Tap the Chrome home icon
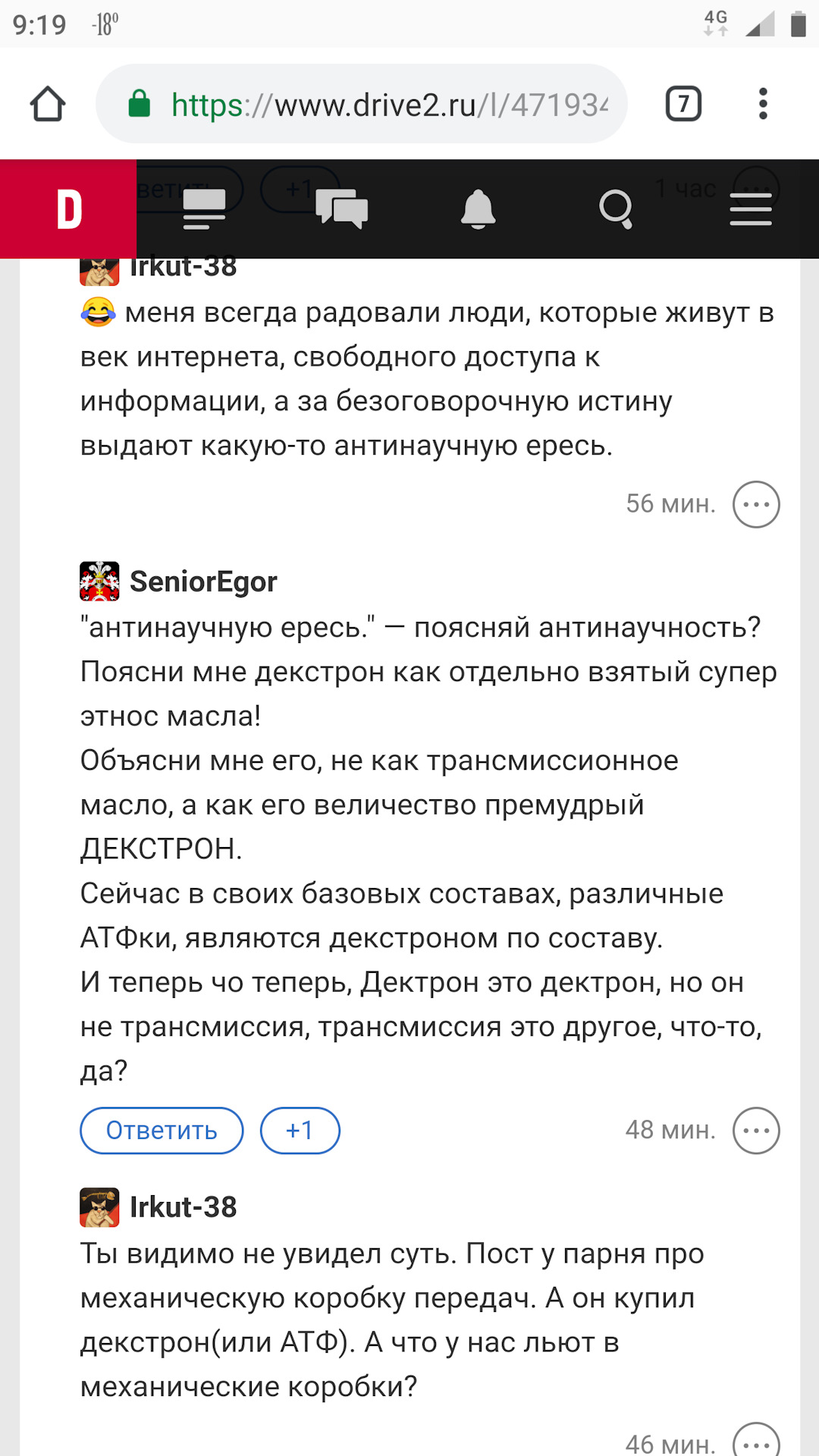The image size is (819, 1456). pos(48,104)
